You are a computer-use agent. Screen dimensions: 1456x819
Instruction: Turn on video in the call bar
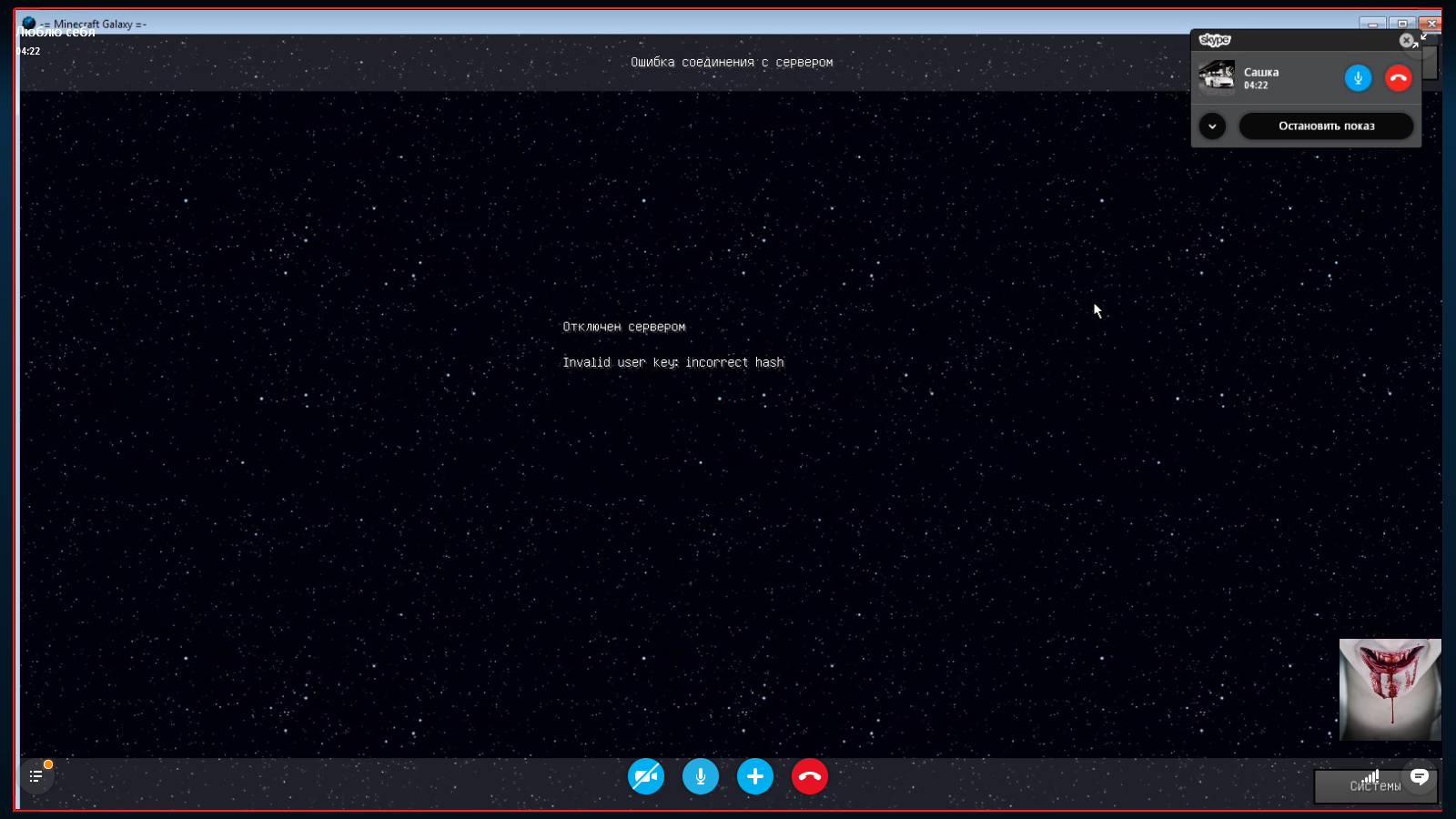point(646,776)
